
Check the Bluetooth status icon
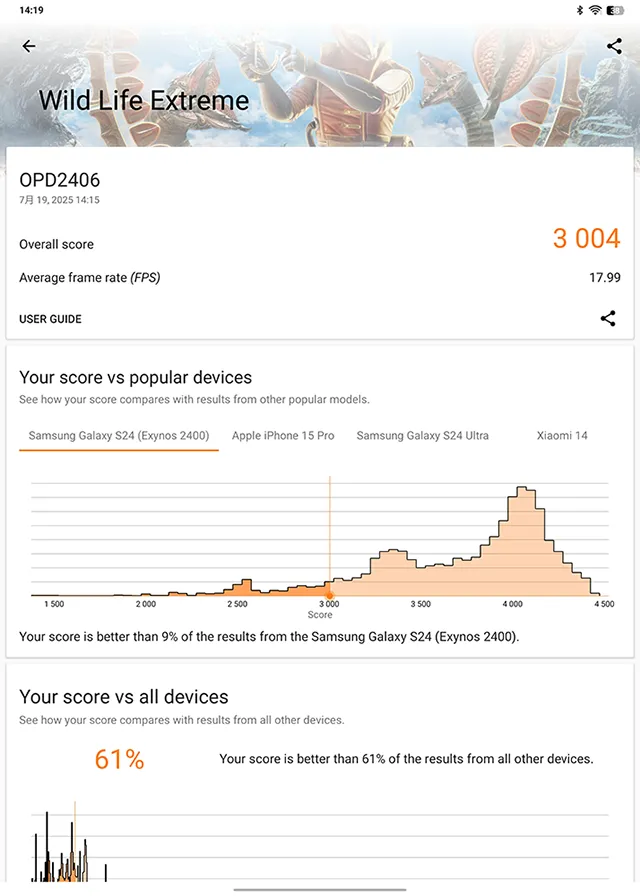point(579,10)
